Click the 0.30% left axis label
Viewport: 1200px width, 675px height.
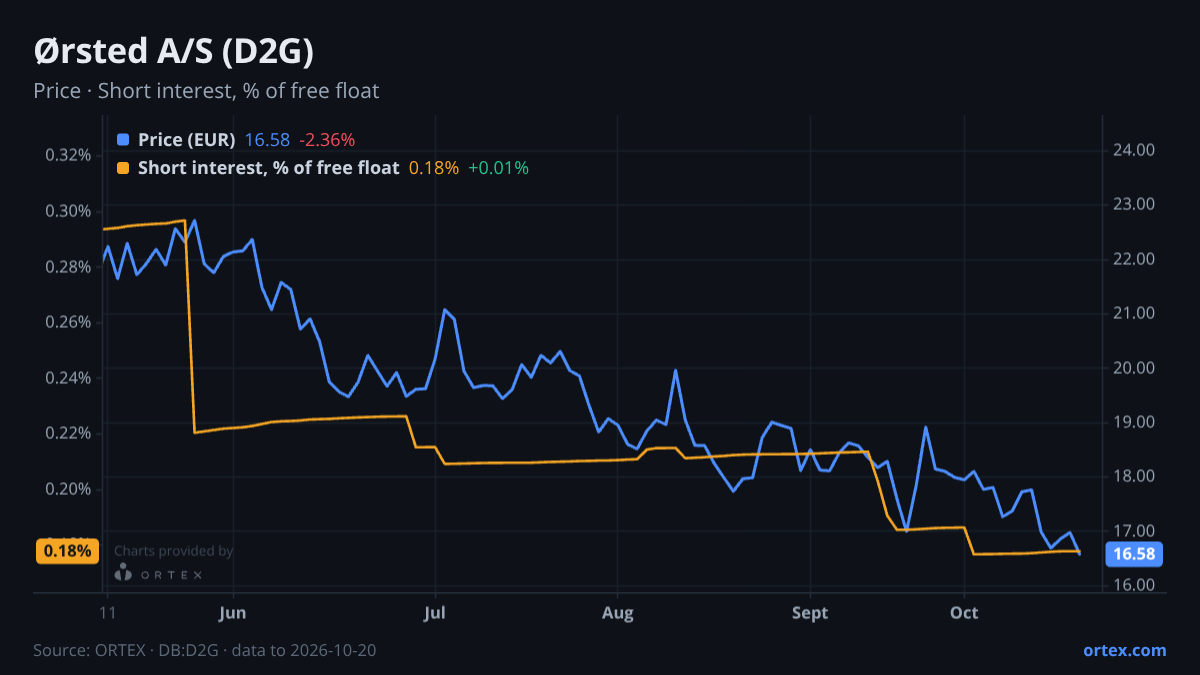coord(69,211)
